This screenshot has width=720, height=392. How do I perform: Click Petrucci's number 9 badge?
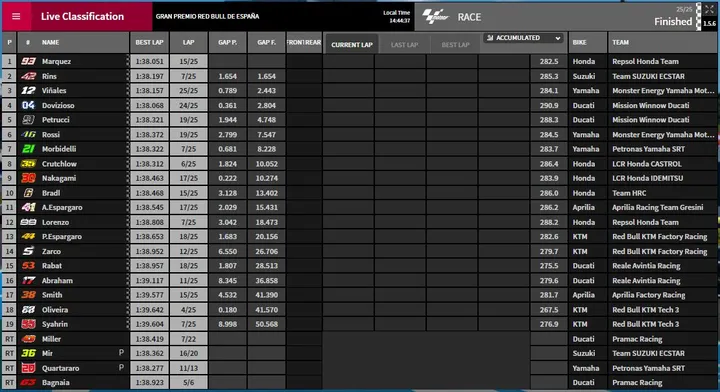(28, 120)
